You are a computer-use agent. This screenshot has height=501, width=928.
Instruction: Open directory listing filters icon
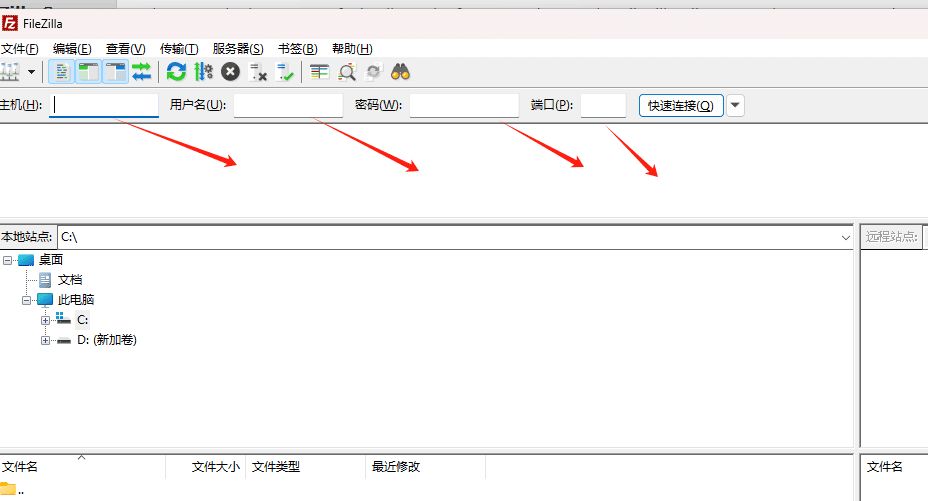click(x=319, y=72)
